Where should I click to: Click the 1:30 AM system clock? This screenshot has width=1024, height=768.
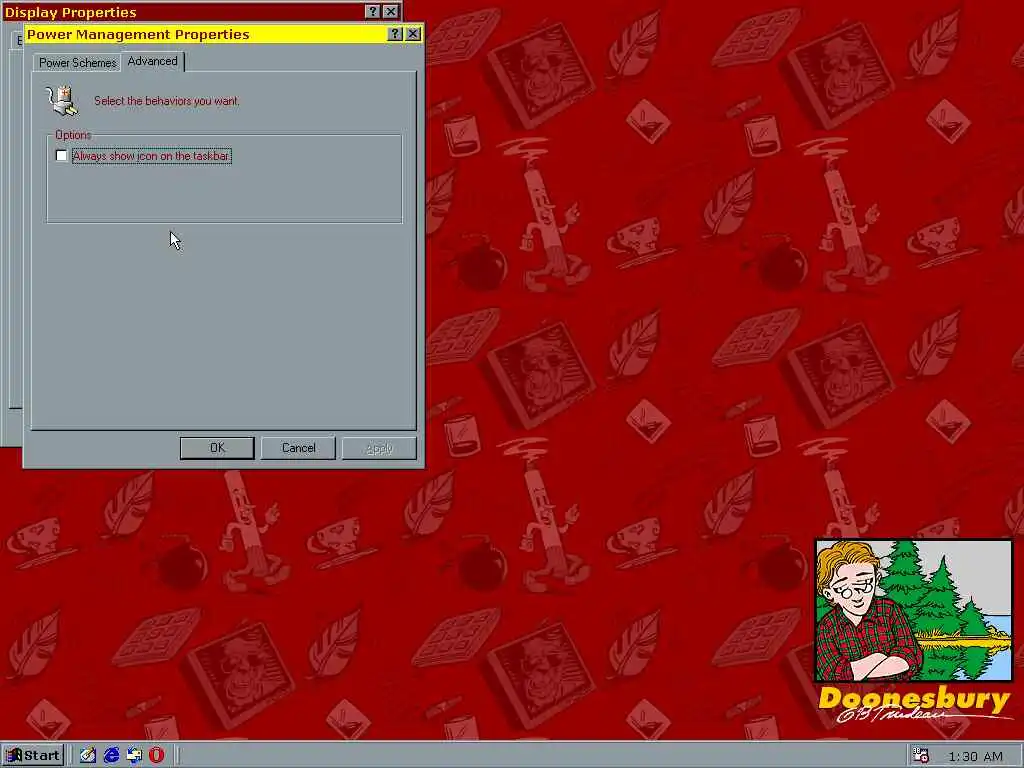point(975,756)
